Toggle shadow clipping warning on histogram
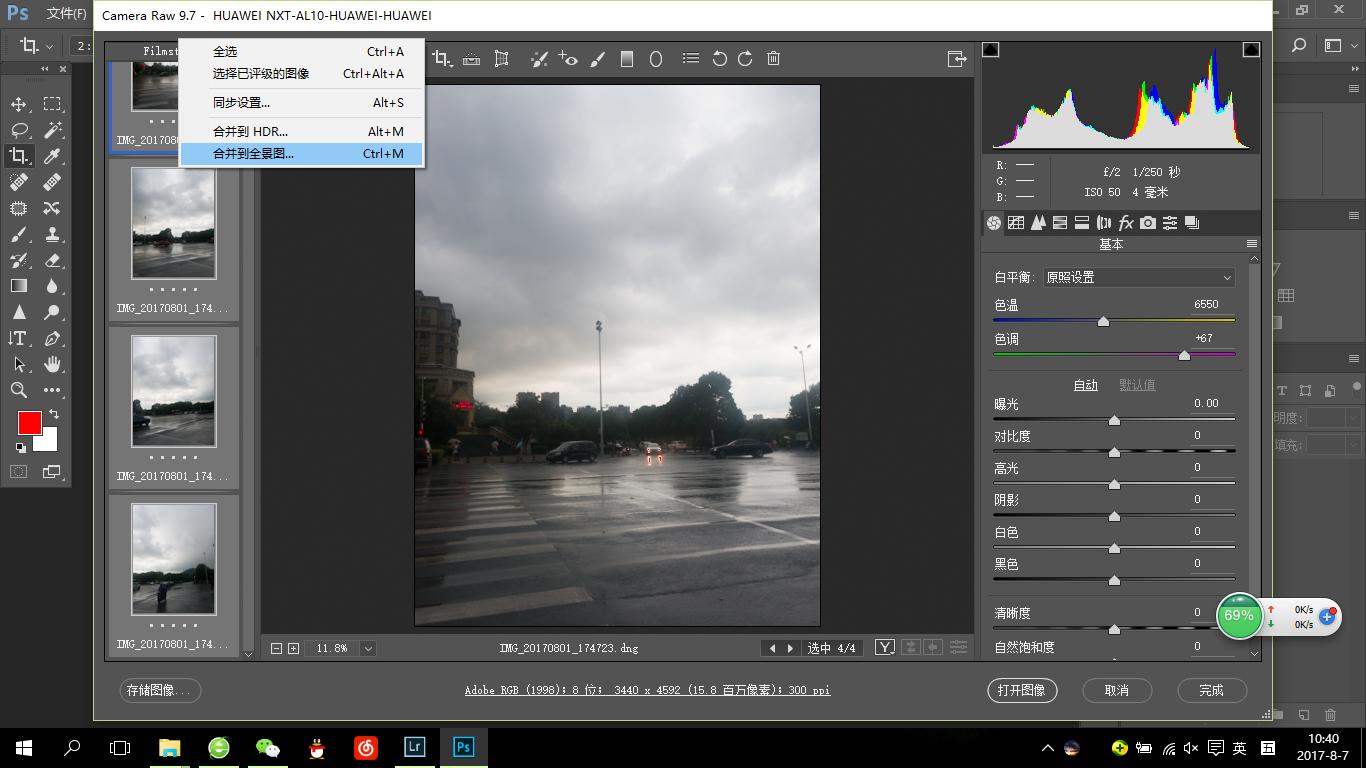Screen dimensions: 1366x768 990,50
